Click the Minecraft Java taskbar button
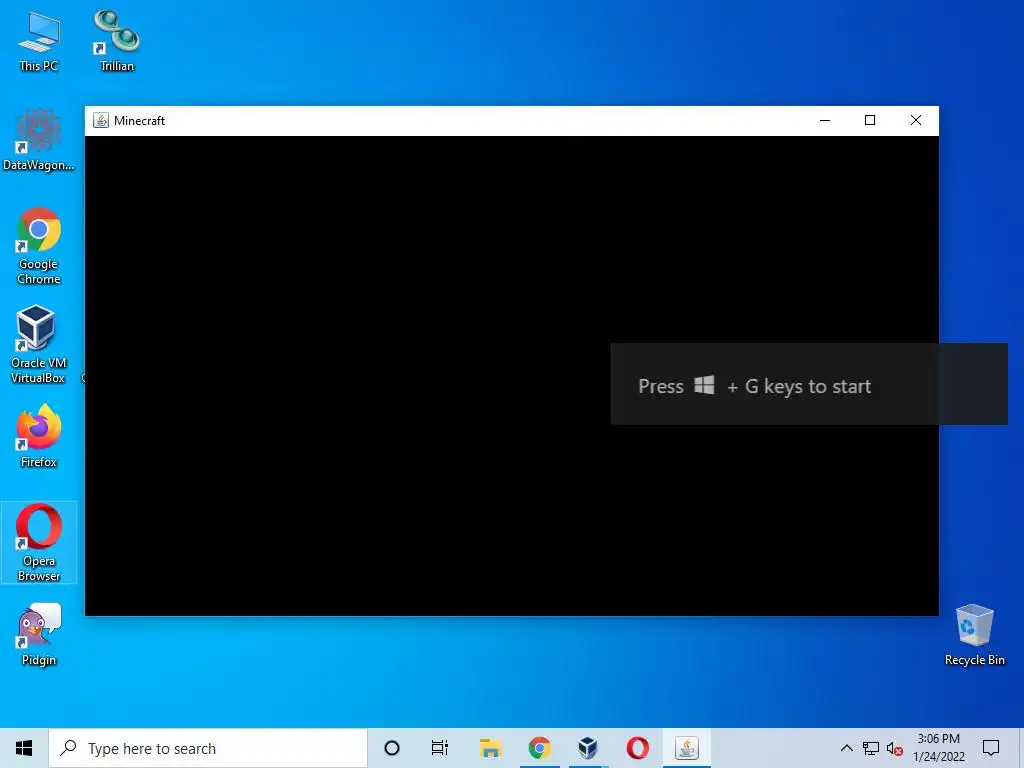 (x=686, y=748)
